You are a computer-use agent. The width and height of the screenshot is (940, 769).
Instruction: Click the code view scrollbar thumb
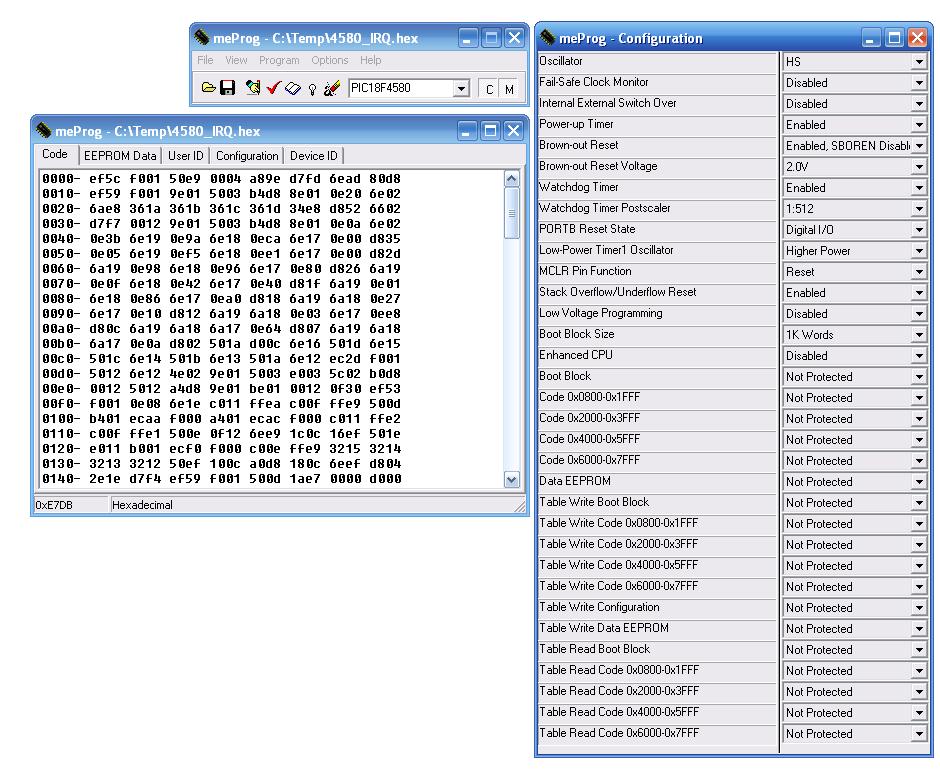coord(511,213)
